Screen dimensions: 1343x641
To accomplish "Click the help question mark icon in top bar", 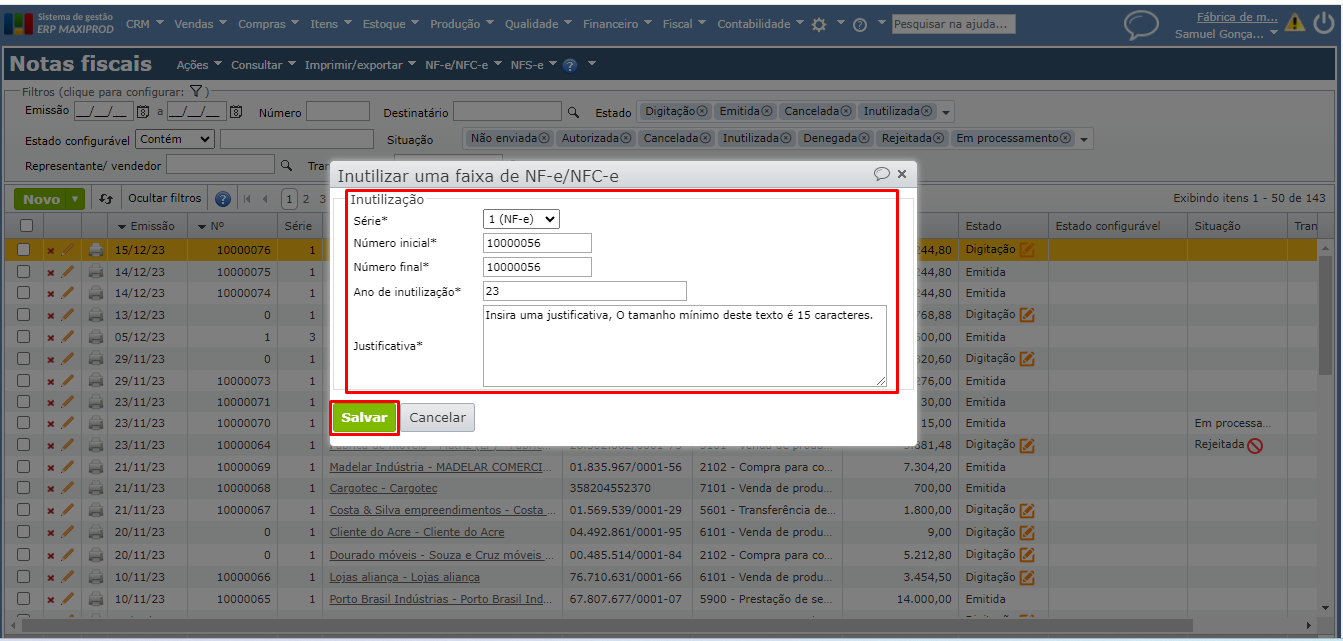I will tap(859, 25).
